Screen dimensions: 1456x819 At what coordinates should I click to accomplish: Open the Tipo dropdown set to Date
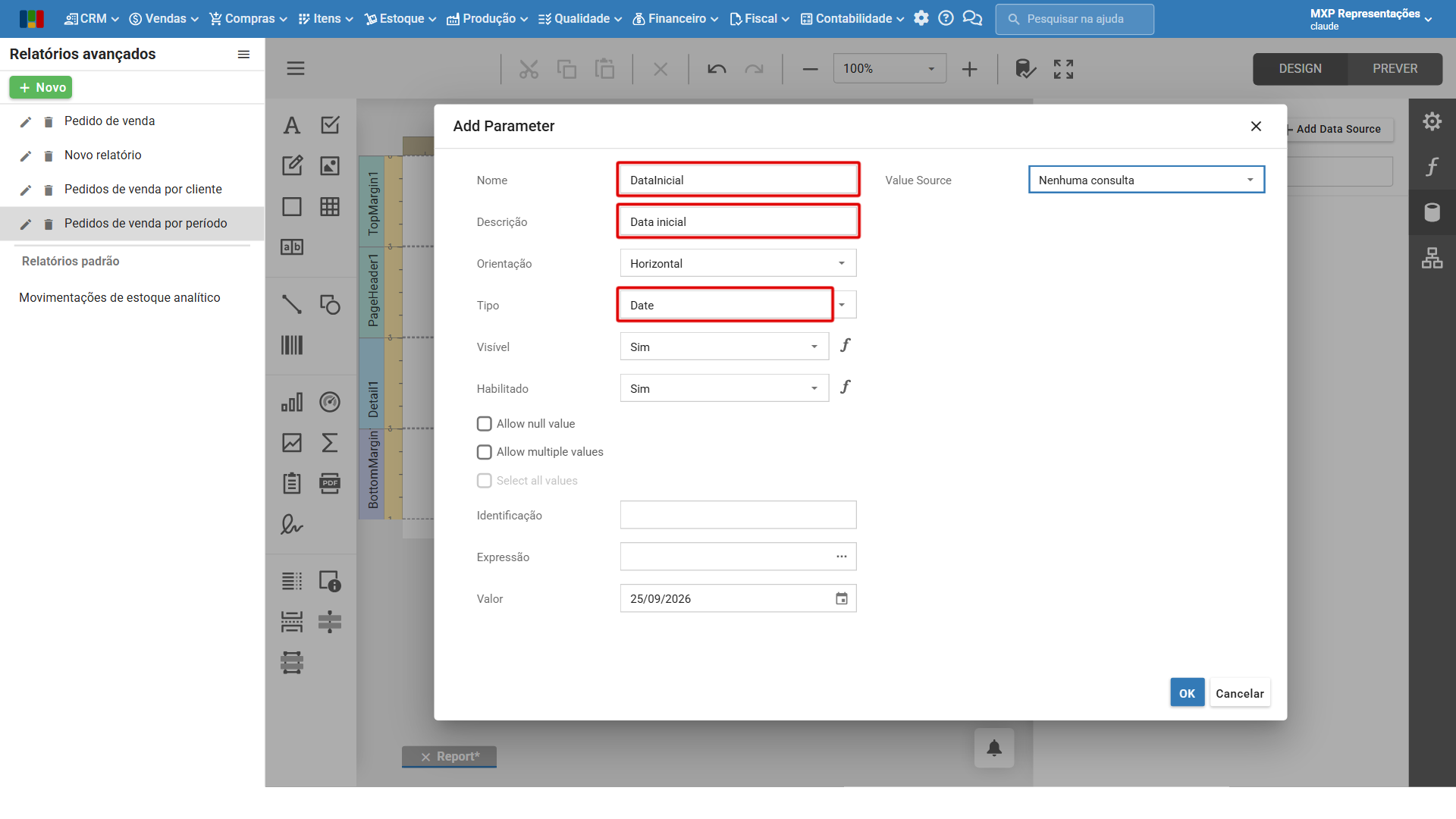coord(738,305)
